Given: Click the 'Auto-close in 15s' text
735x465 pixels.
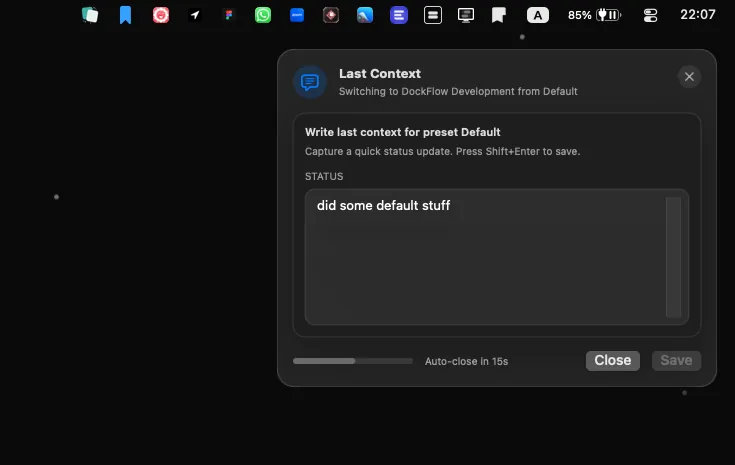Looking at the screenshot, I should pyautogui.click(x=466, y=361).
